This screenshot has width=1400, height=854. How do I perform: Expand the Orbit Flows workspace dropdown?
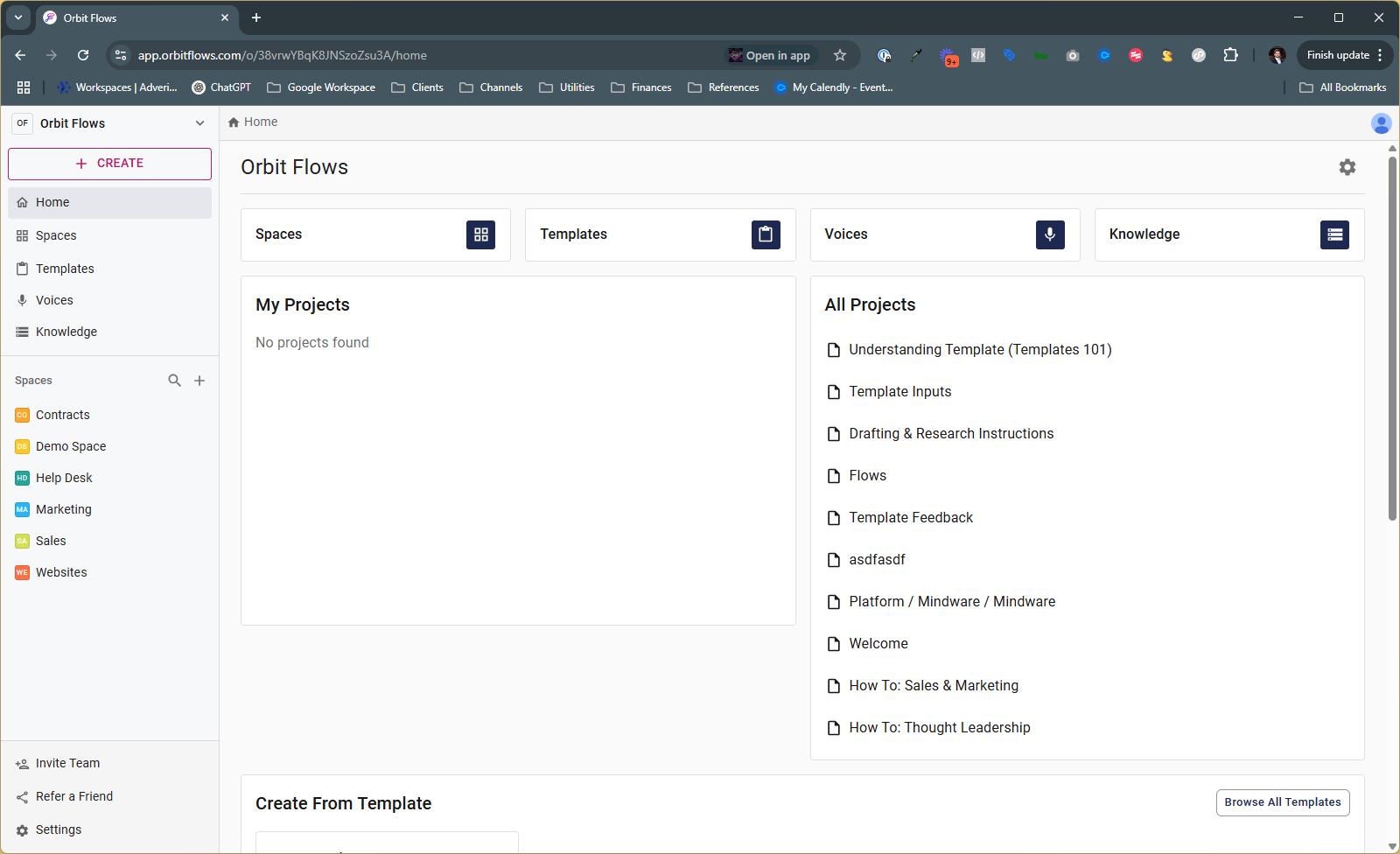point(199,123)
